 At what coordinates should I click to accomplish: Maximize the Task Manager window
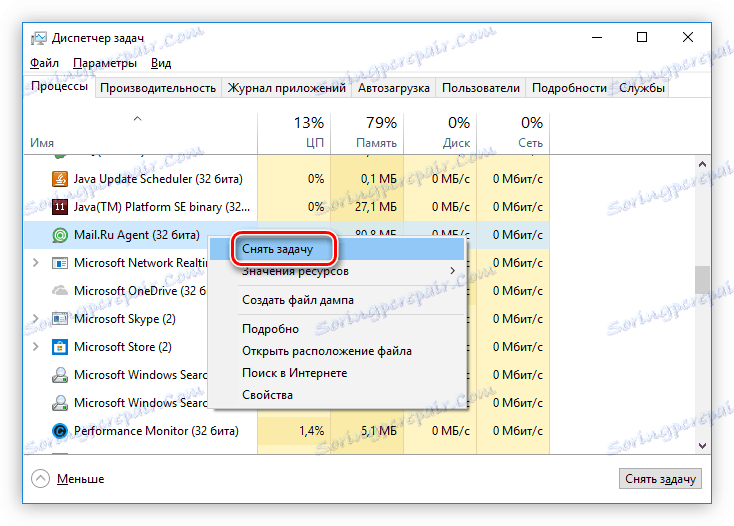coord(642,37)
